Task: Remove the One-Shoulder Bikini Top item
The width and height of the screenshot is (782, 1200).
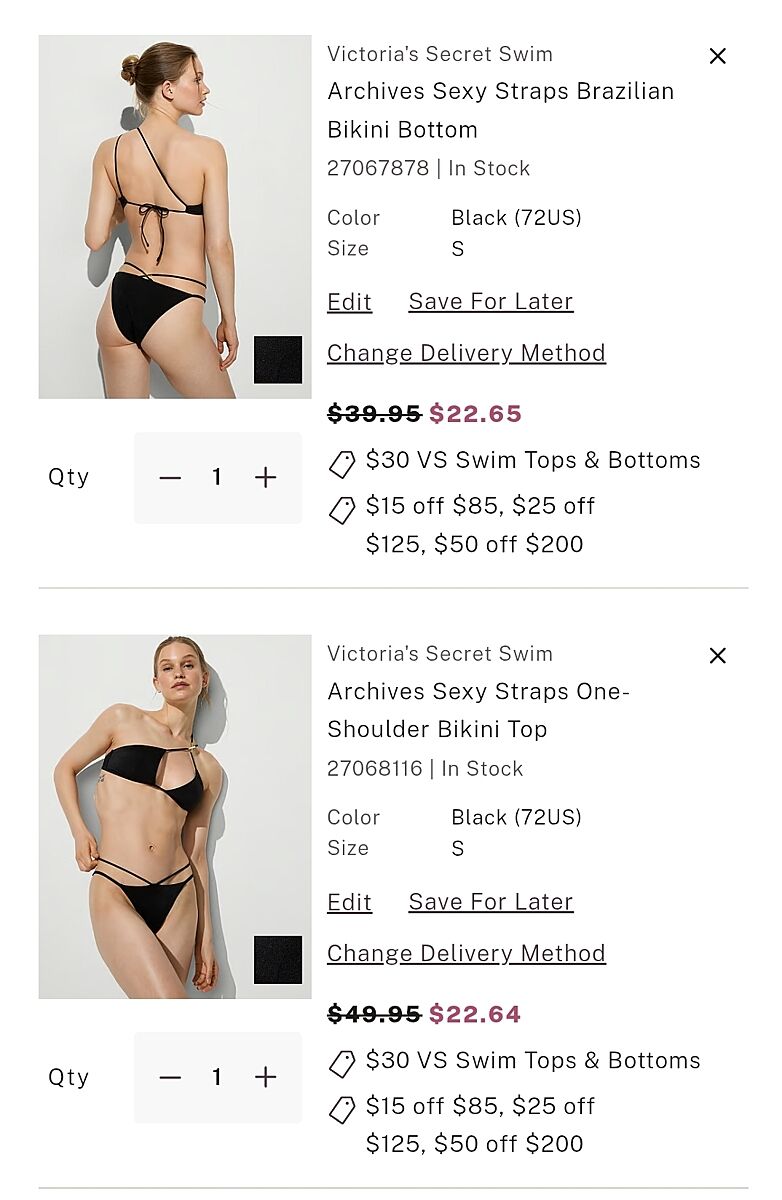Action: click(717, 656)
